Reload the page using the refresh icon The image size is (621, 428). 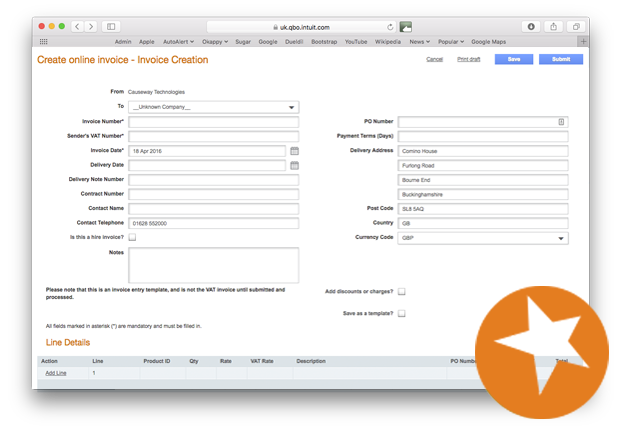point(390,27)
